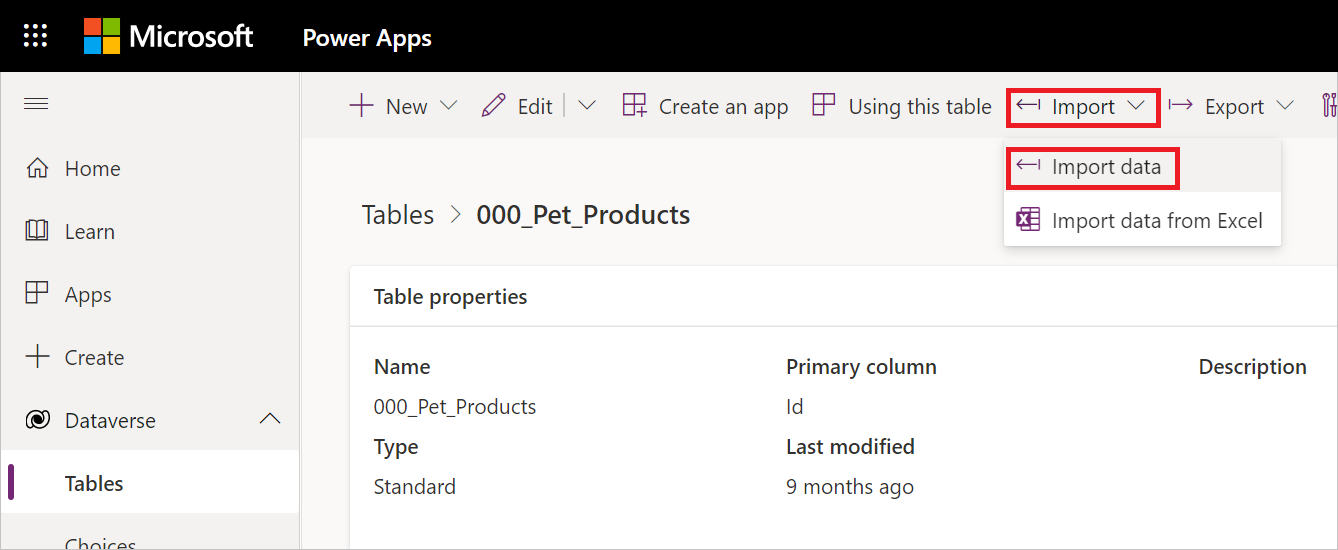The image size is (1338, 550).
Task: Select Tables in the sidebar
Action: point(94,484)
